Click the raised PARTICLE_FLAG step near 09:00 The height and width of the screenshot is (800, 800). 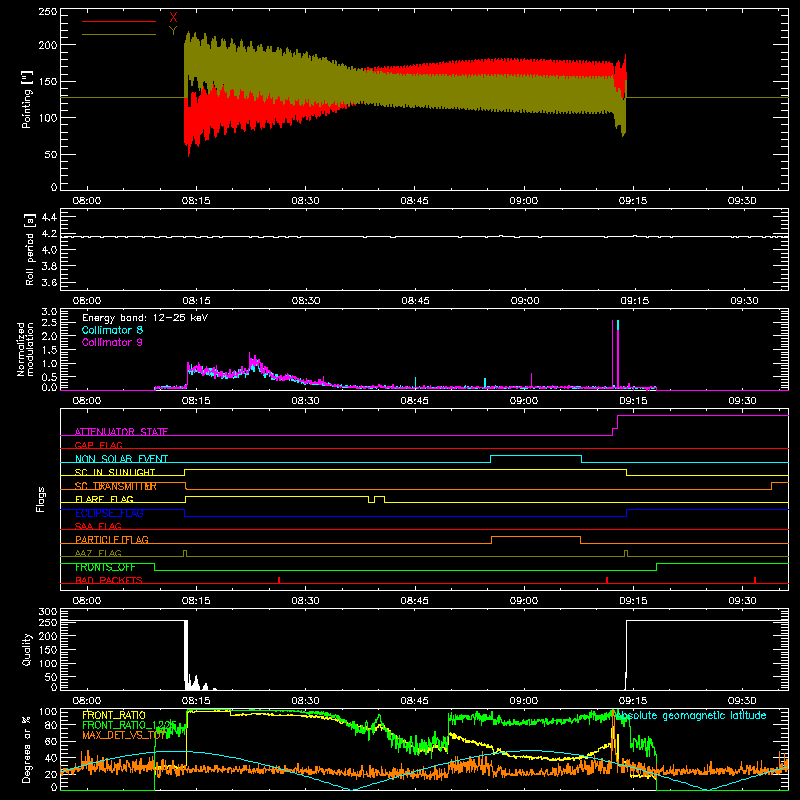coord(536,537)
